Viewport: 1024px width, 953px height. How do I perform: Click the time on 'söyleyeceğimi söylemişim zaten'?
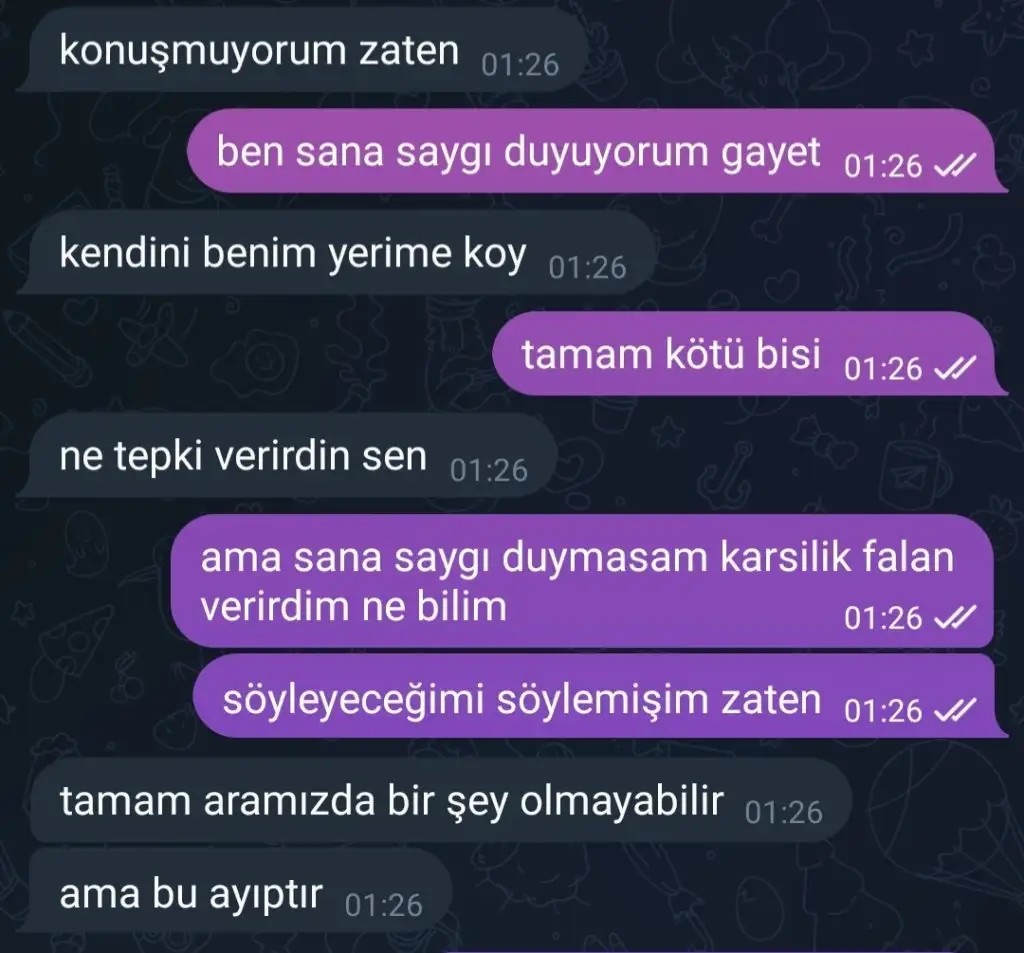click(x=883, y=711)
